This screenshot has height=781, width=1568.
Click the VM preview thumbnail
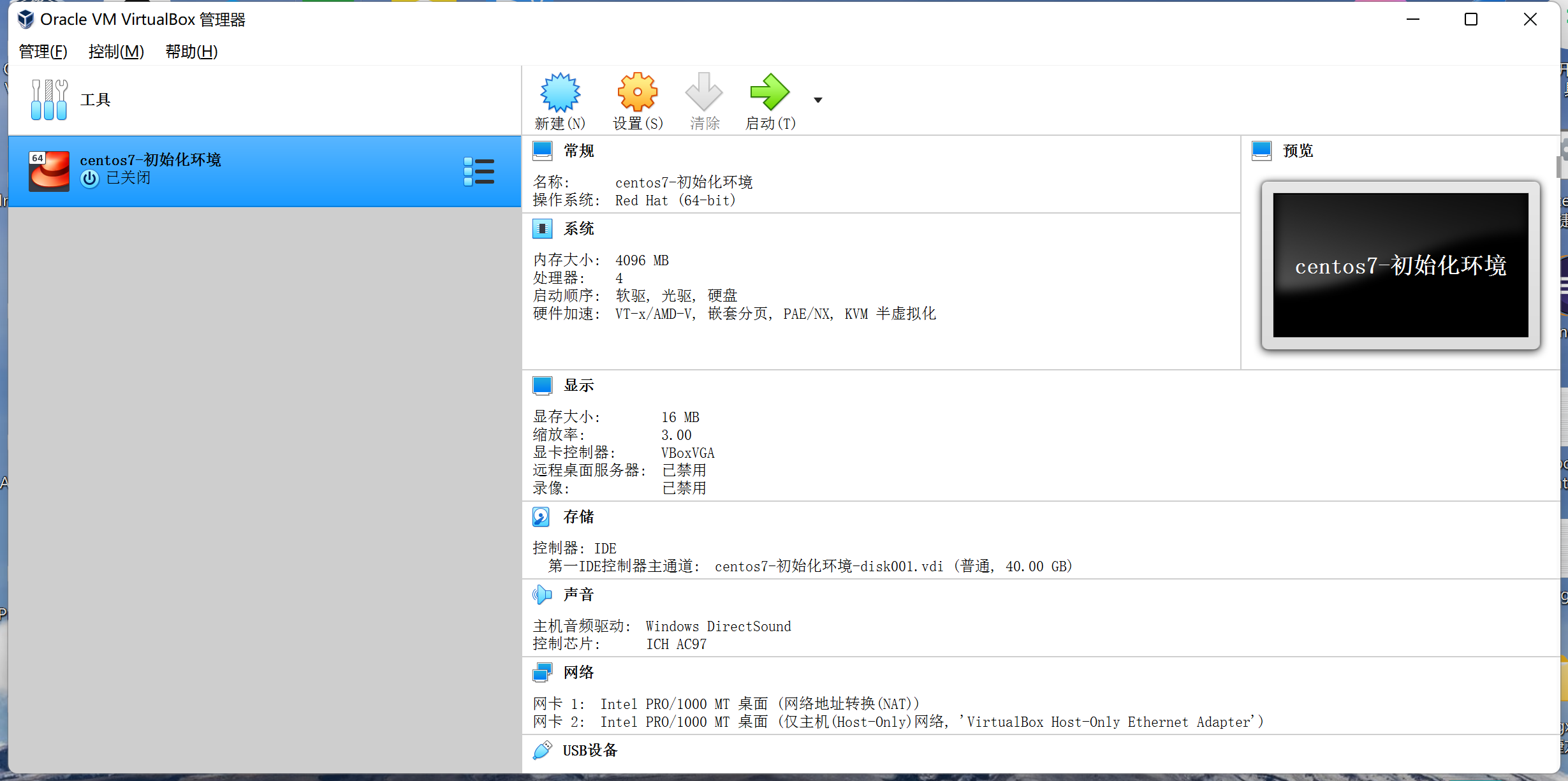pyautogui.click(x=1400, y=265)
